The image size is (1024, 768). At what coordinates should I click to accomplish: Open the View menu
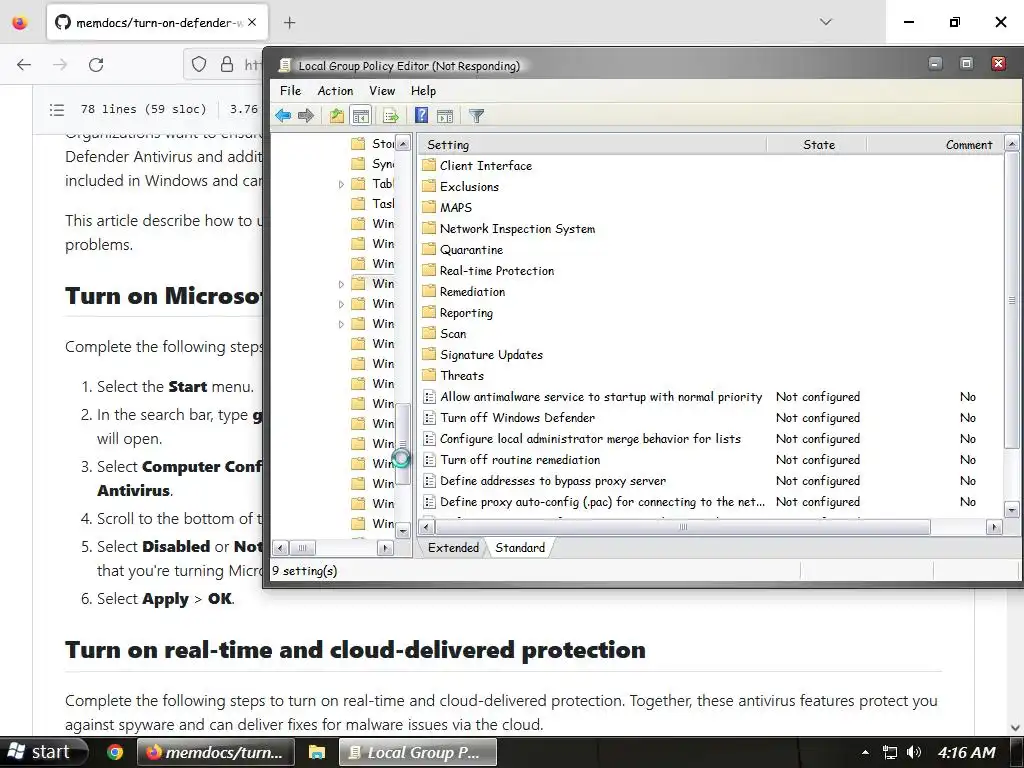click(x=382, y=91)
